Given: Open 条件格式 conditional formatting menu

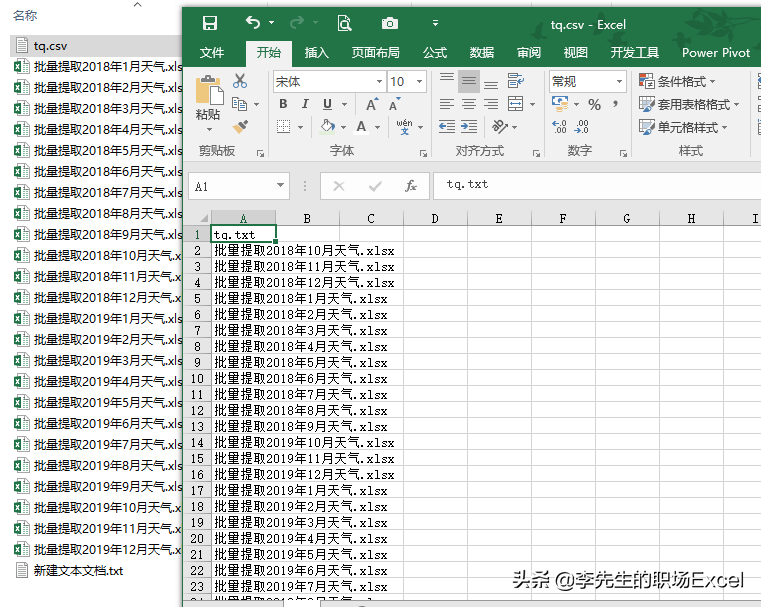Looking at the screenshot, I should click(677, 82).
